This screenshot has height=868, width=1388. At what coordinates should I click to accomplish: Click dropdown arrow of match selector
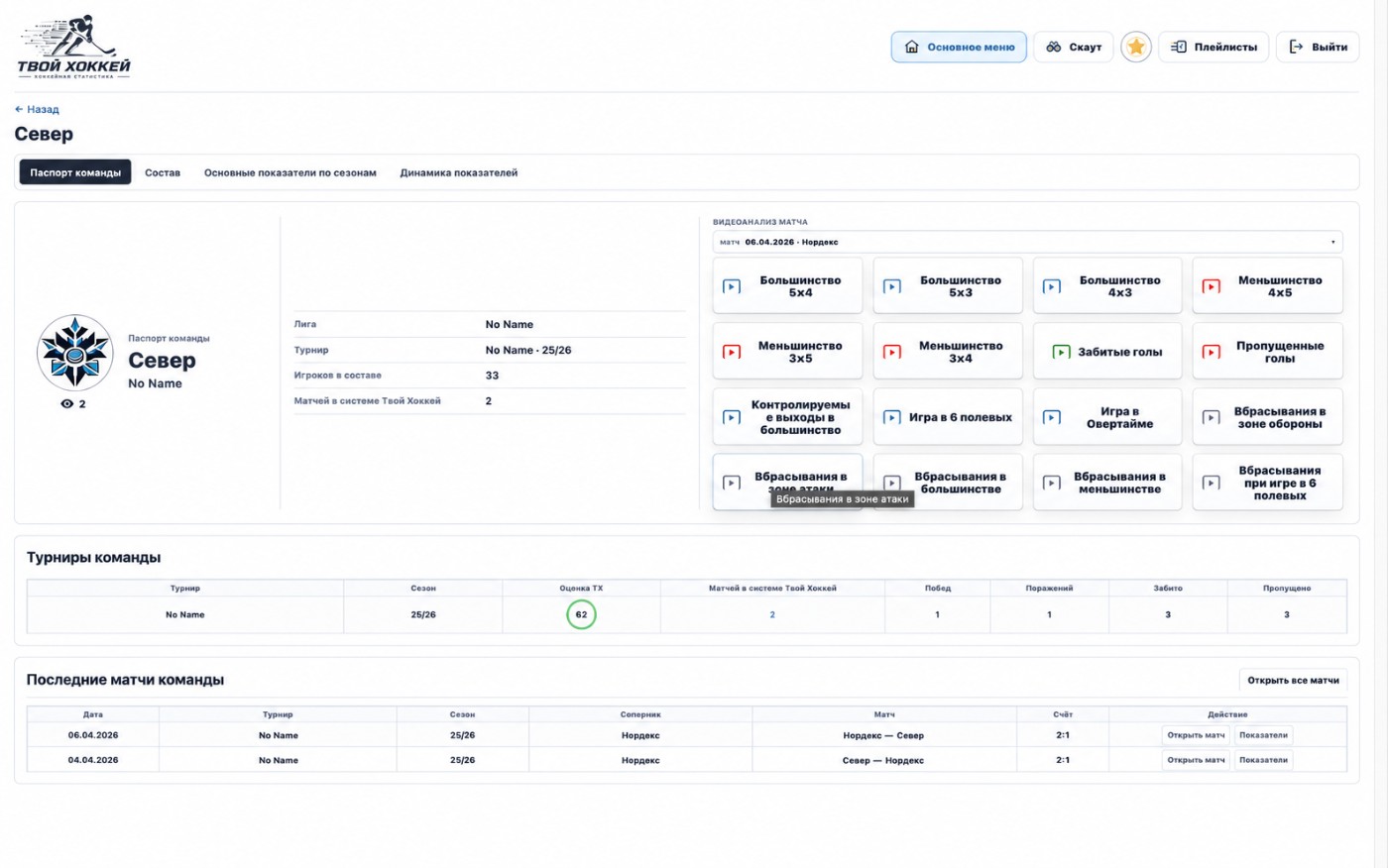coord(1332,242)
